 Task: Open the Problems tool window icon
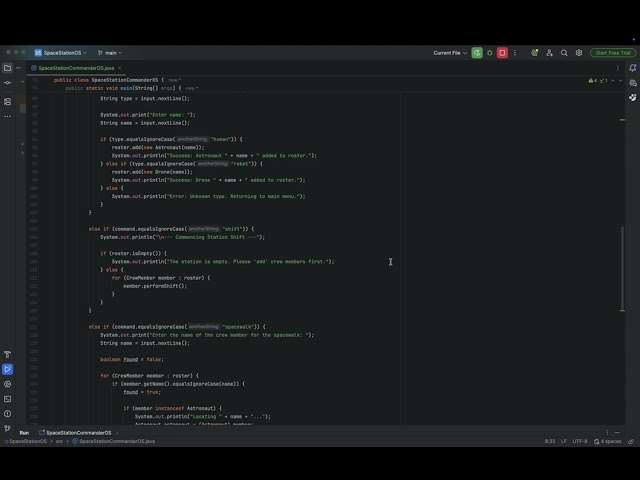[7, 413]
